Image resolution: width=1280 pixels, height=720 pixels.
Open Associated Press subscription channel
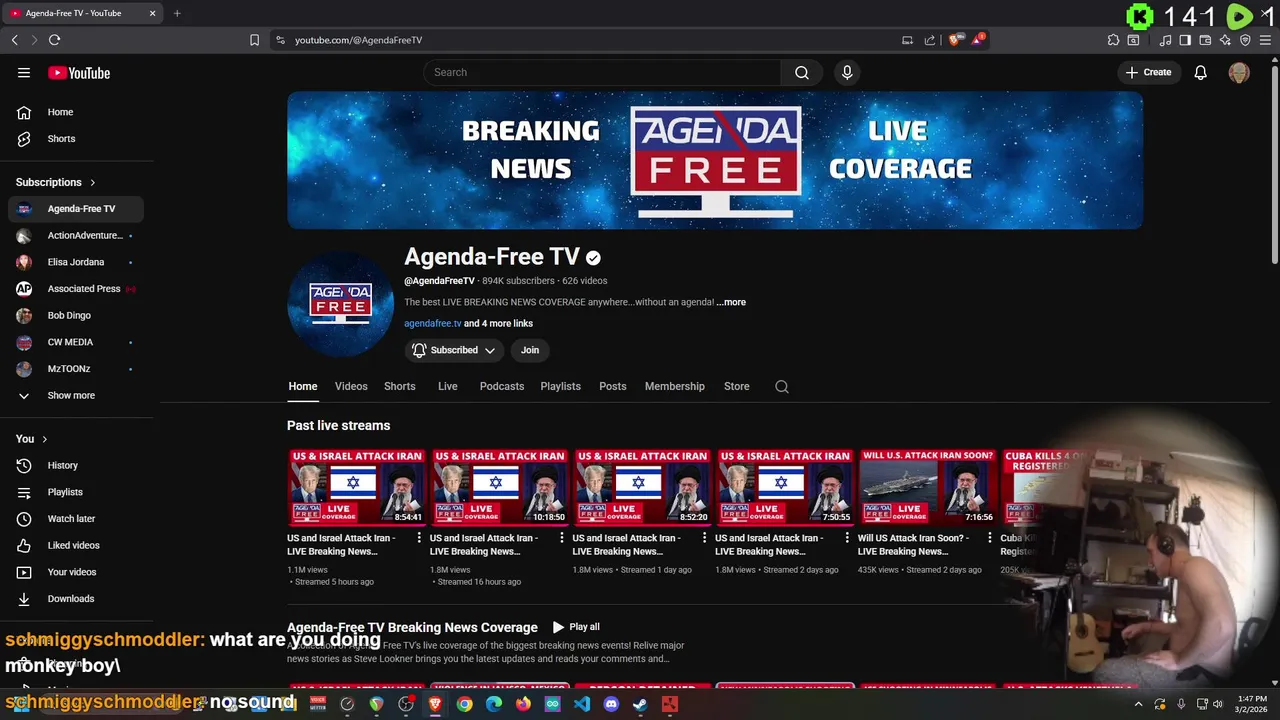[77, 289]
